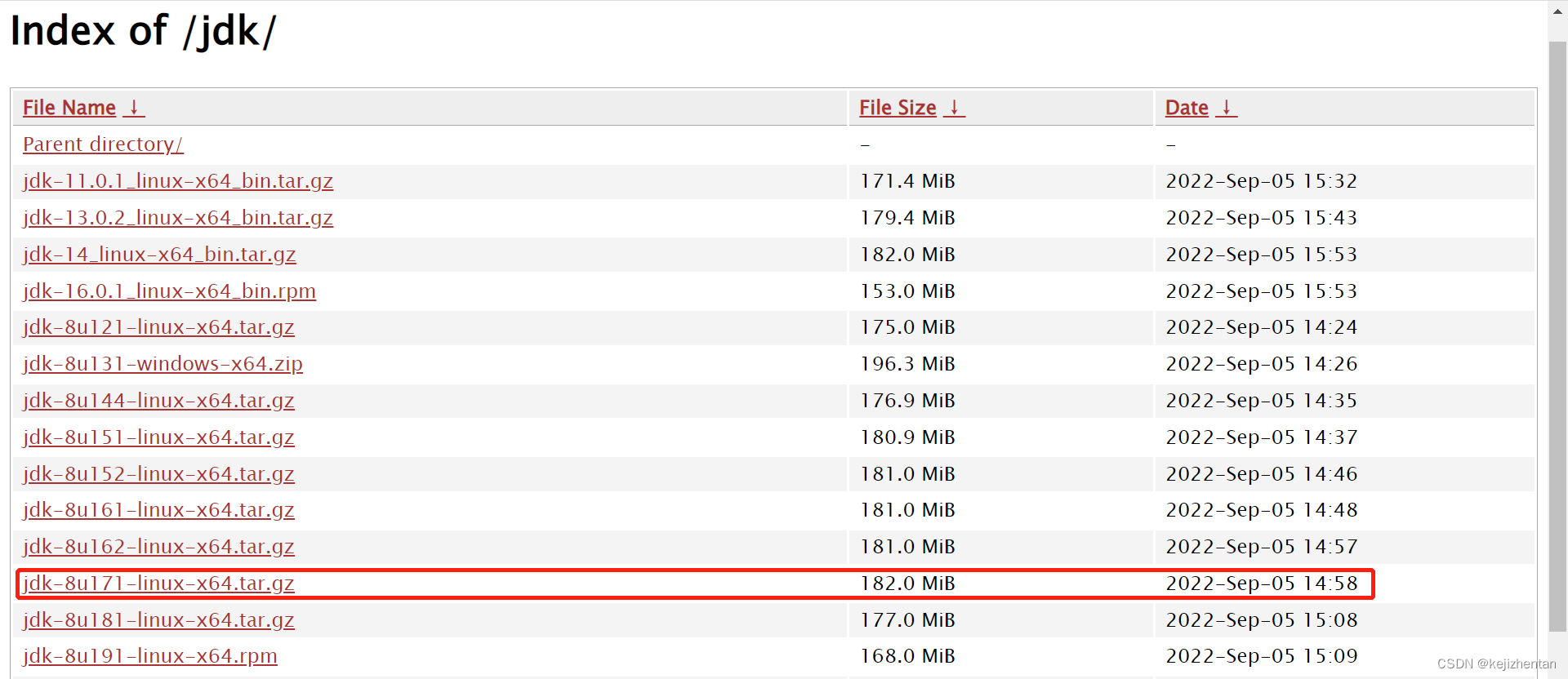The image size is (1568, 679).
Task: Download jdk-8u131-windows-x64.zip
Action: pyautogui.click(x=163, y=364)
